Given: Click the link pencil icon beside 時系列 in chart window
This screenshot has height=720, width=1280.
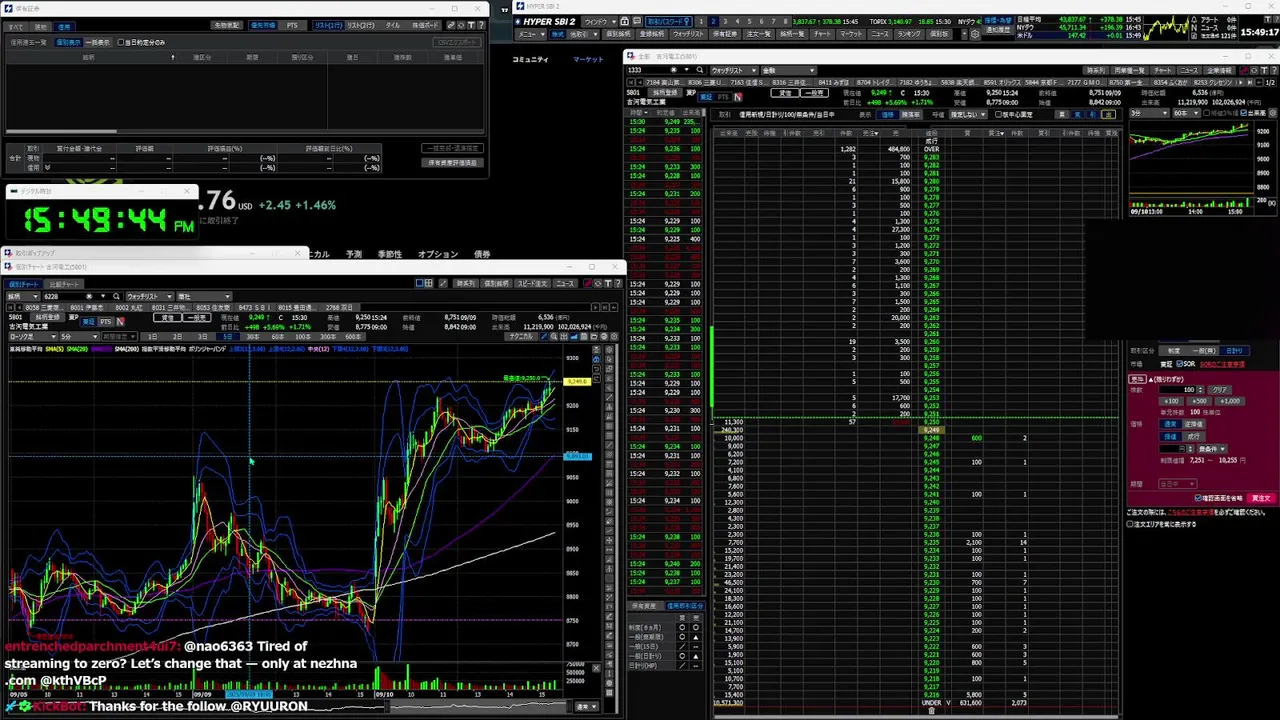Looking at the screenshot, I should (x=443, y=283).
